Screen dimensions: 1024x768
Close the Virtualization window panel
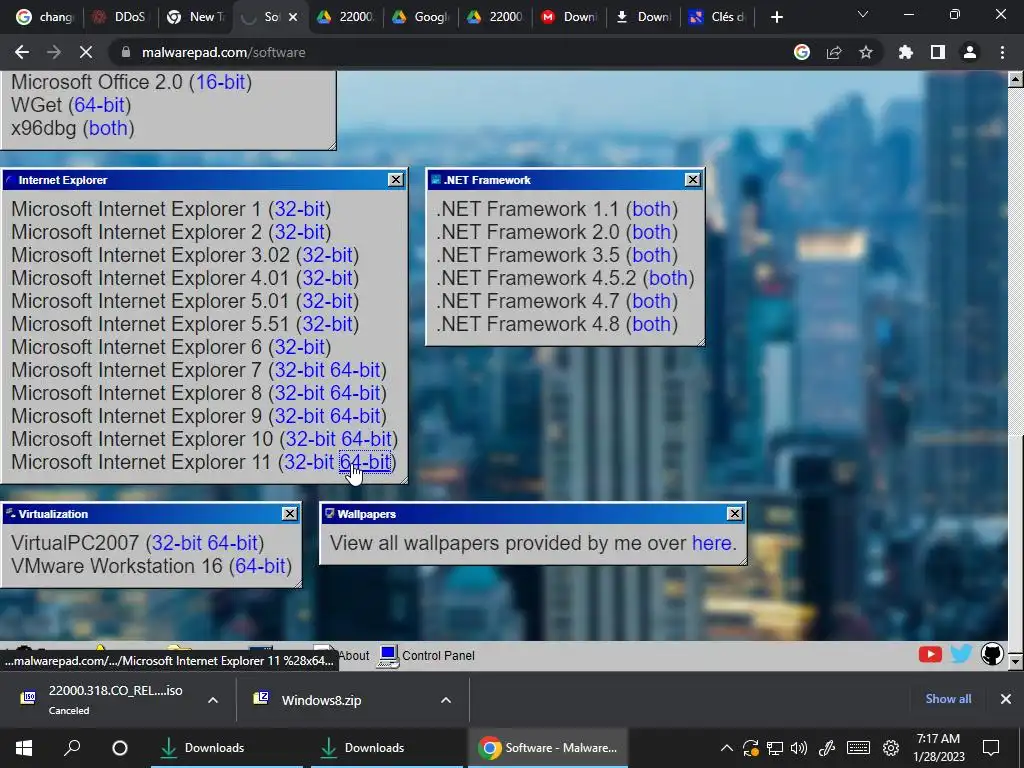coord(290,514)
